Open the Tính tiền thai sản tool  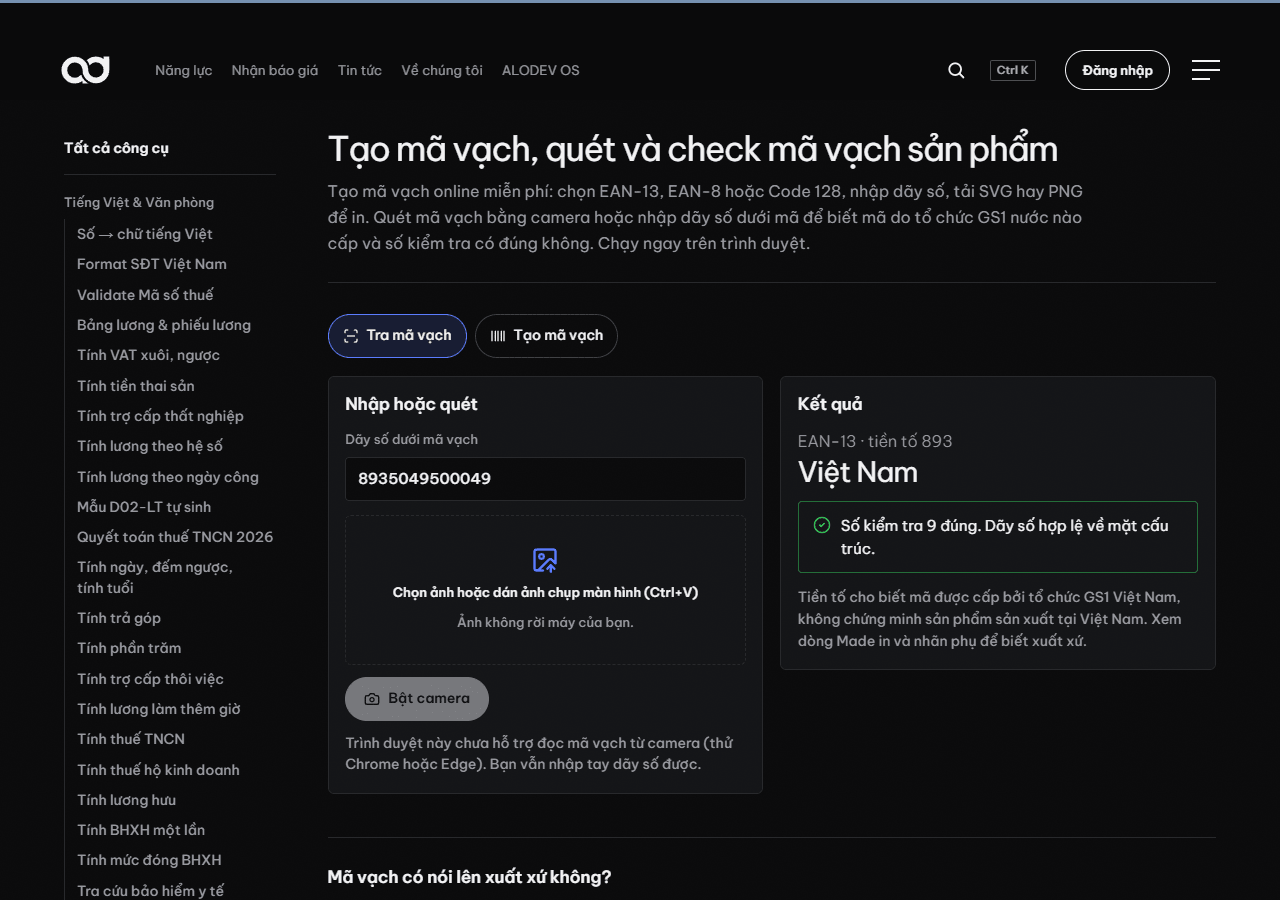[x=136, y=386]
